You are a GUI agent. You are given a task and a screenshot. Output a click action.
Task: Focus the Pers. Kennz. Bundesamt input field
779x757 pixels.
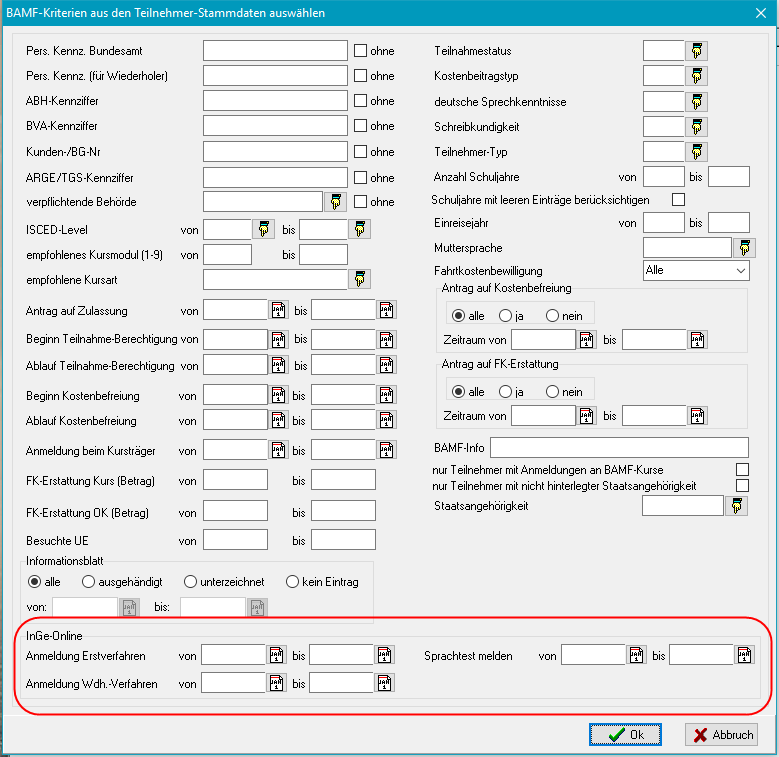[275, 51]
